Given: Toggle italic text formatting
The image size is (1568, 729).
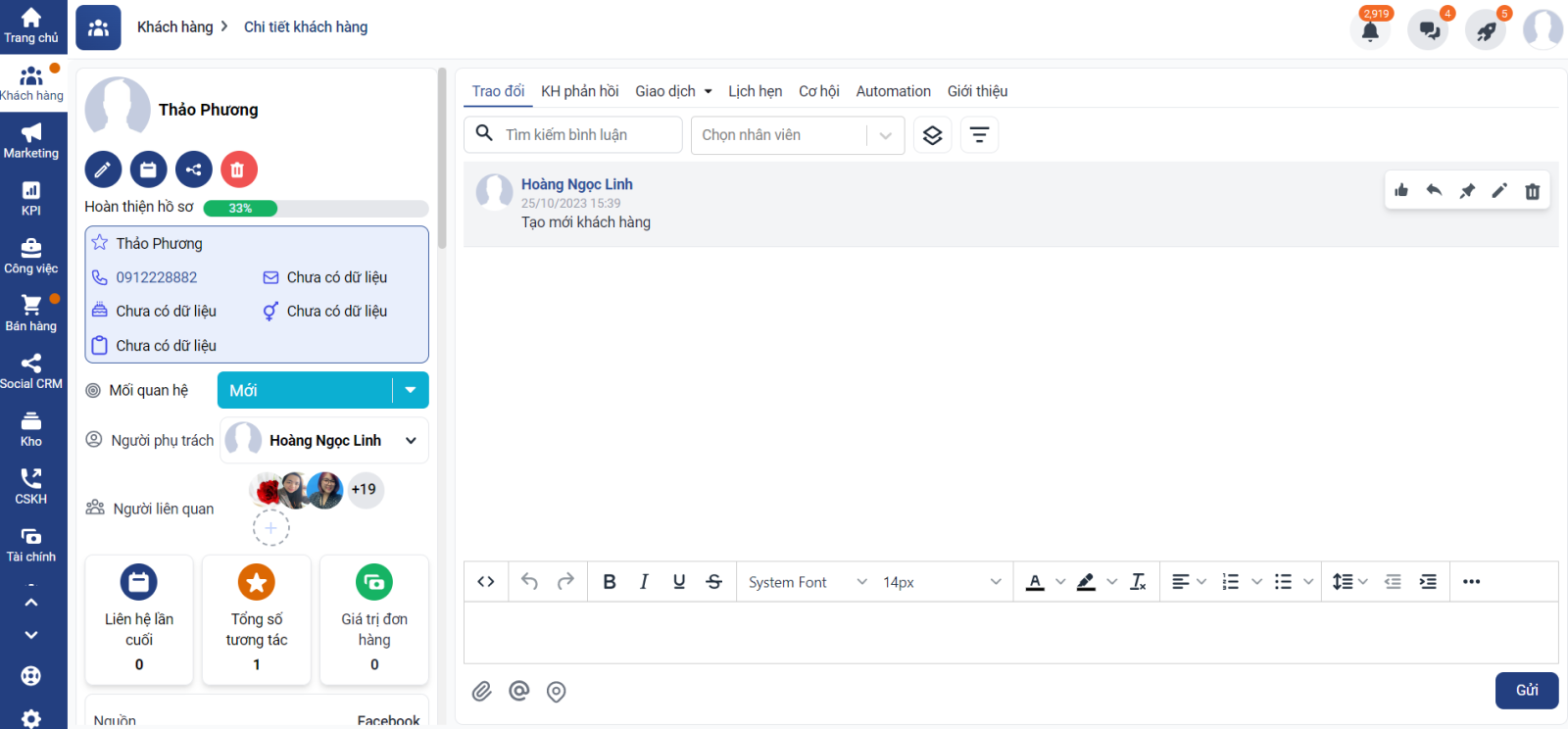Looking at the screenshot, I should (644, 582).
